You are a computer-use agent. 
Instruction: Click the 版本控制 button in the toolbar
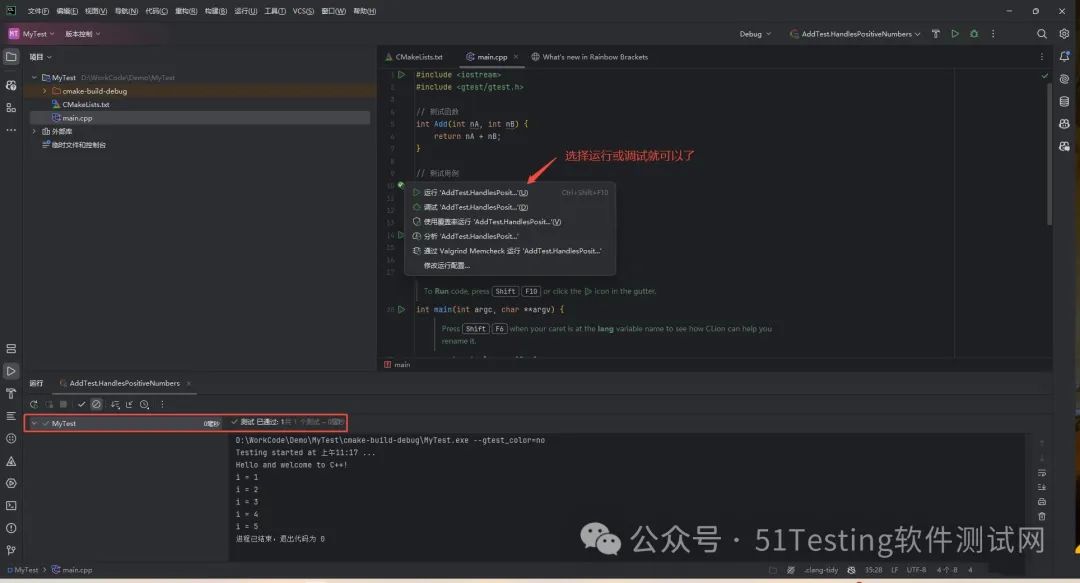tap(77, 33)
